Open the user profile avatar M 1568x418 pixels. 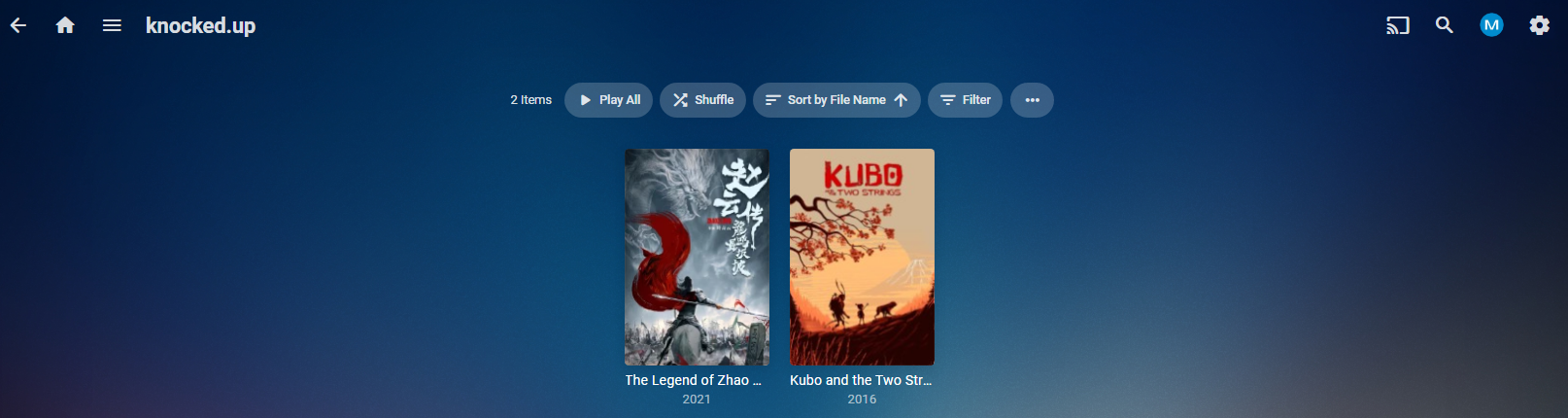point(1491,25)
